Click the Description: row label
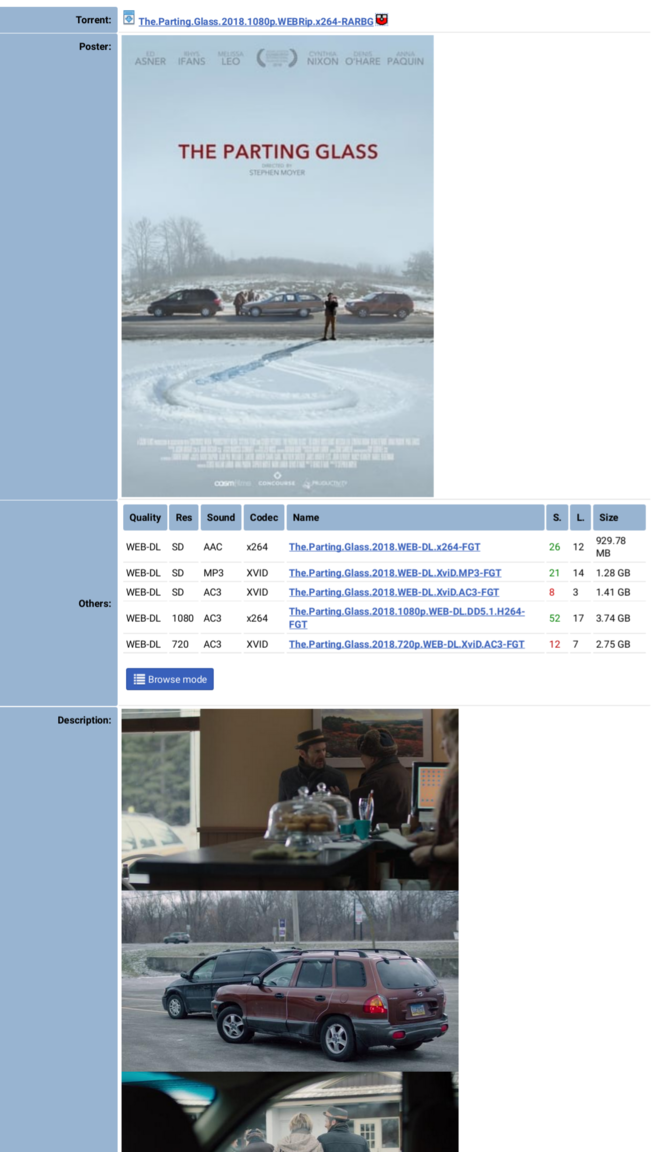 pos(84,720)
